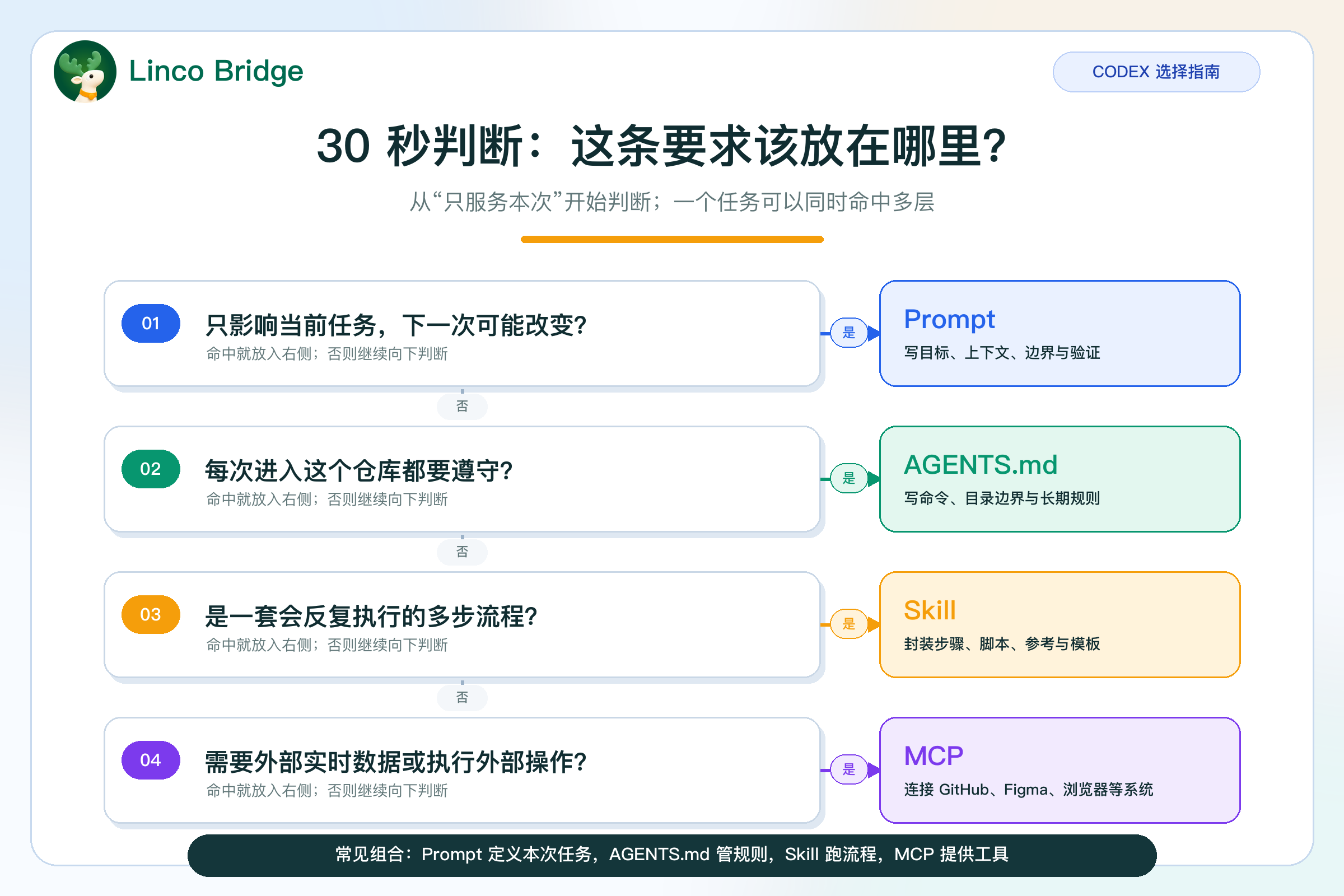This screenshot has width=1344, height=896.
Task: Click the text 写命令、目录边界与长期规则
Action: pyautogui.click(x=1002, y=498)
